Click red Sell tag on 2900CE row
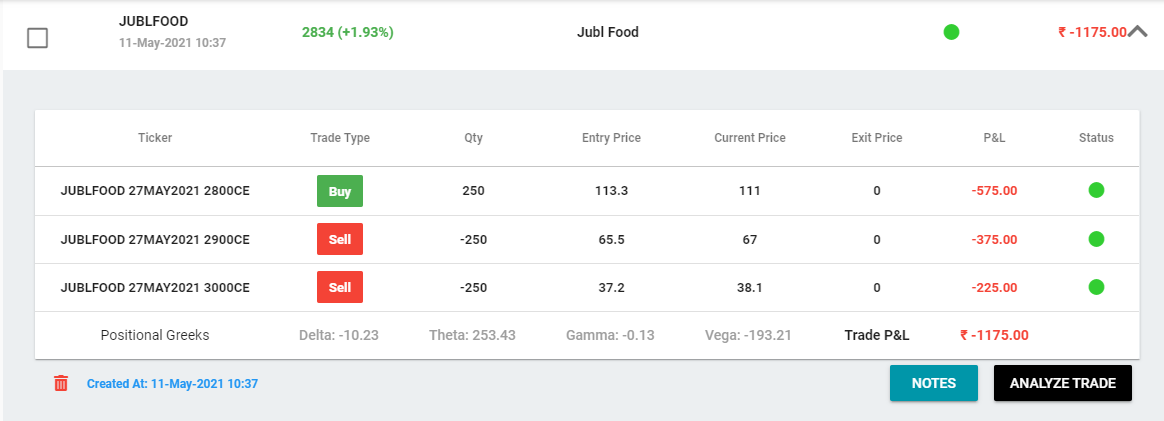 tap(340, 239)
